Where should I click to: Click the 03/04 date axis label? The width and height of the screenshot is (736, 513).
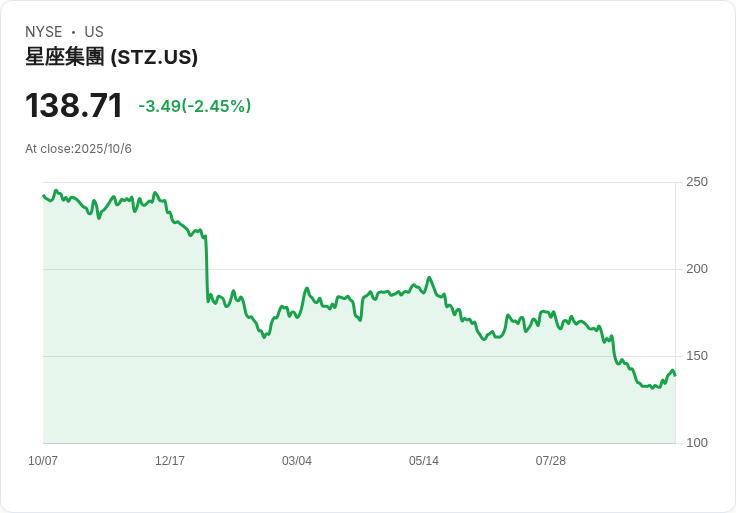[297, 460]
